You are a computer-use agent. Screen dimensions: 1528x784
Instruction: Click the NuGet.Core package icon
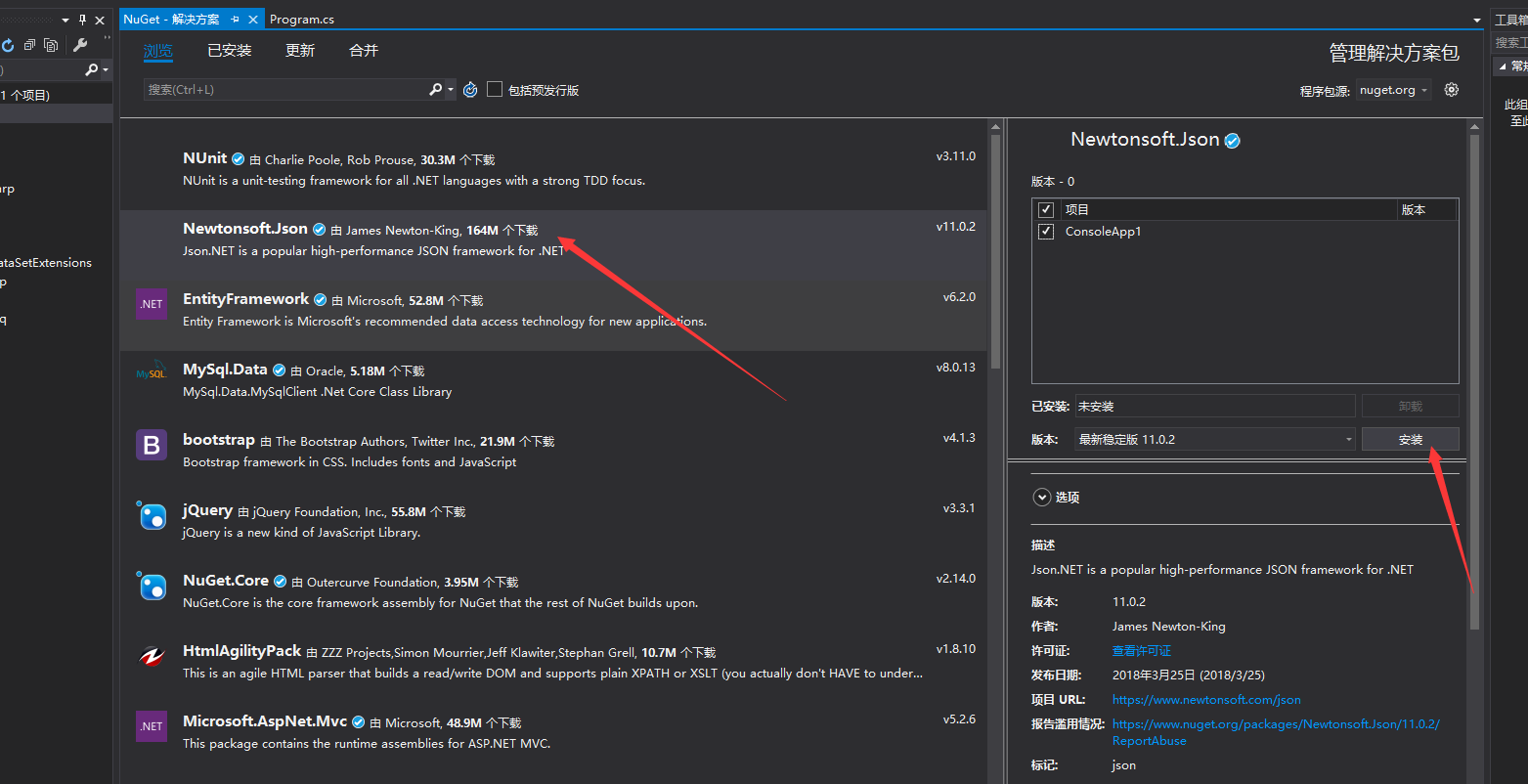tap(152, 586)
